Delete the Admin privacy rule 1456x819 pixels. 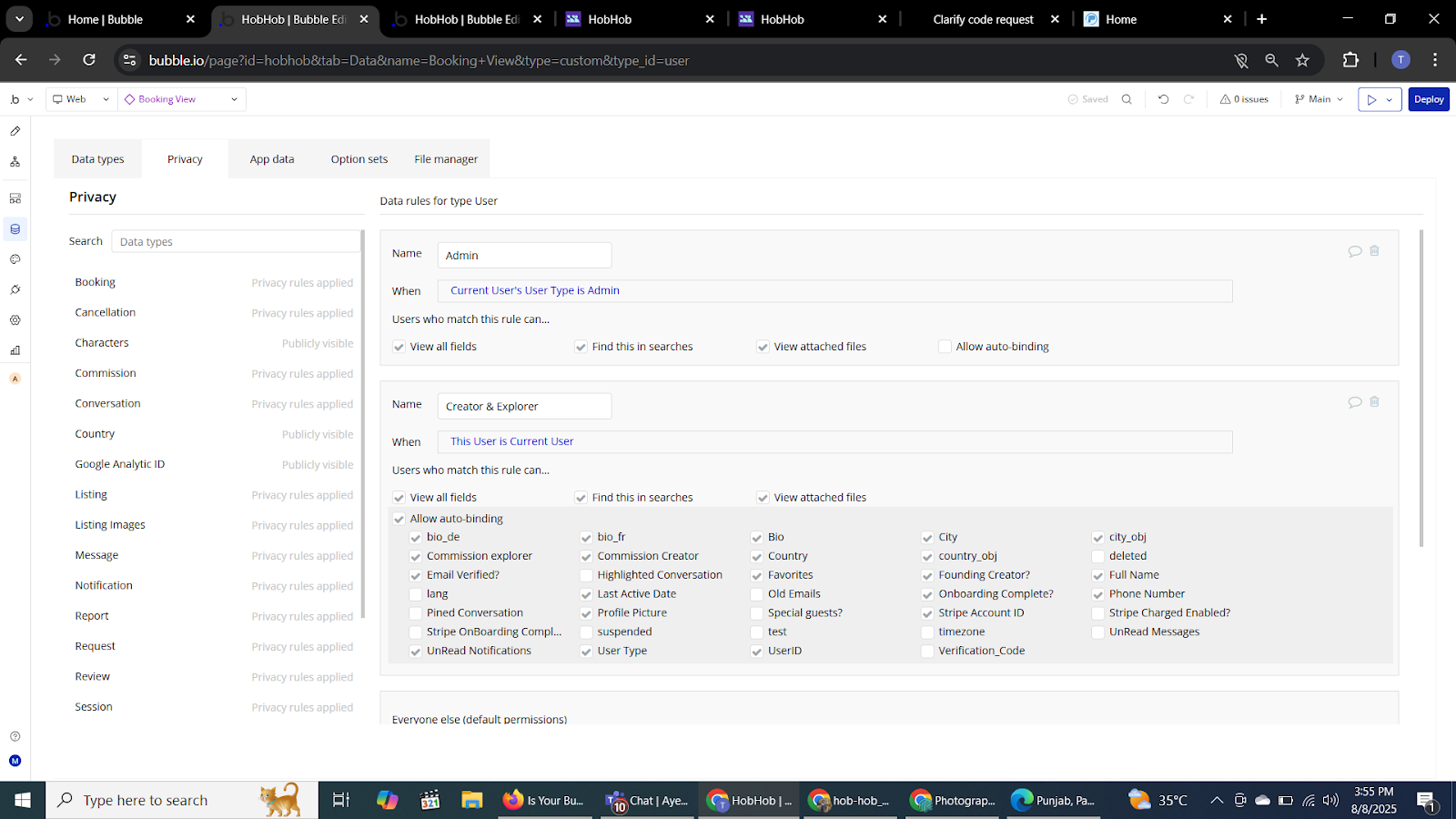pos(1374,251)
